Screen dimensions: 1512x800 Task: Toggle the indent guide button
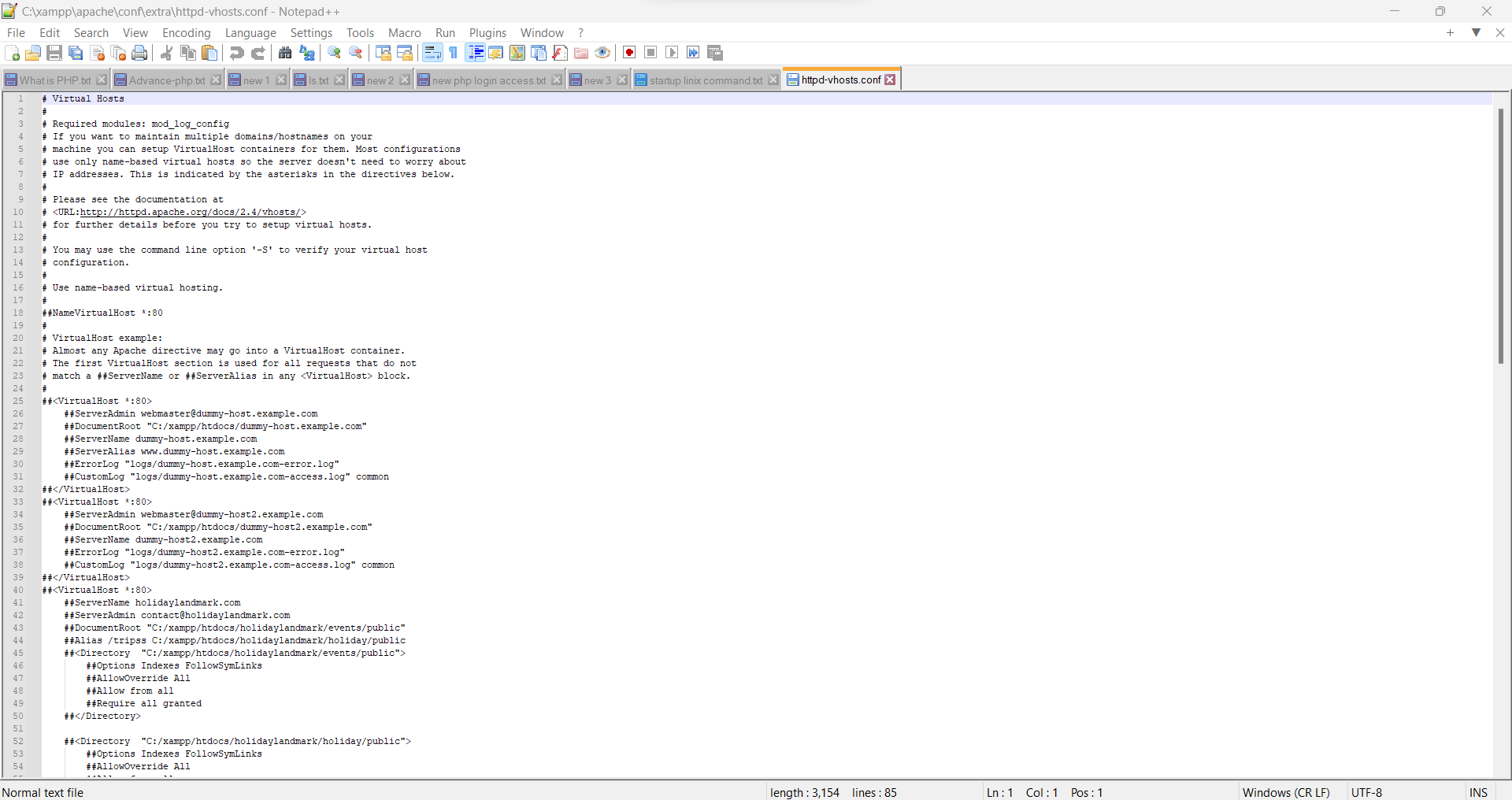[x=476, y=53]
